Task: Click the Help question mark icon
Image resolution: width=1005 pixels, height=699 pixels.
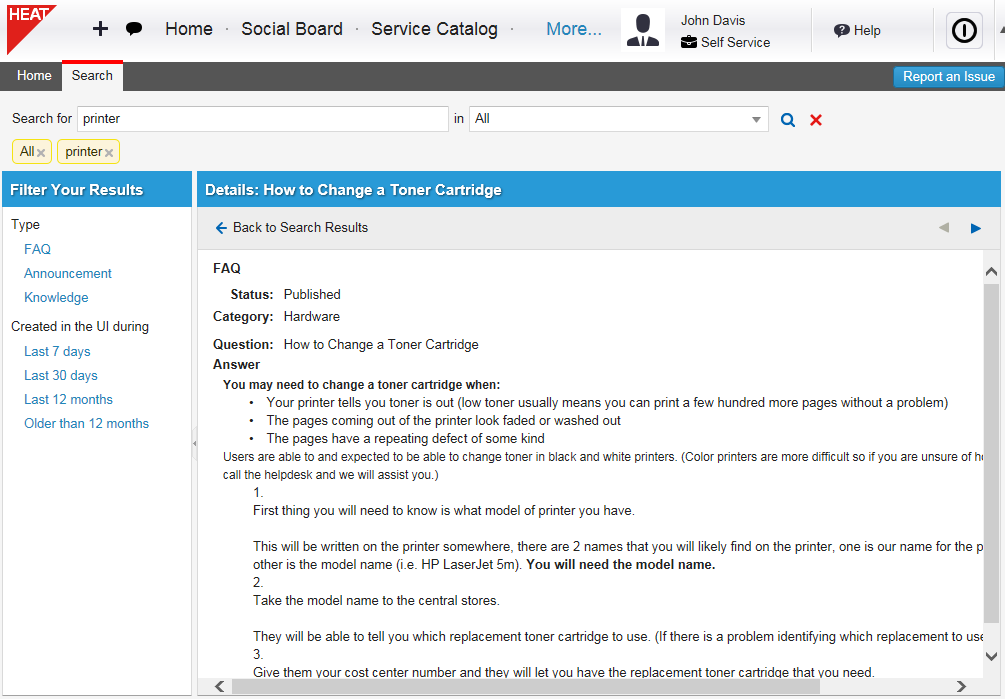Action: pos(842,30)
